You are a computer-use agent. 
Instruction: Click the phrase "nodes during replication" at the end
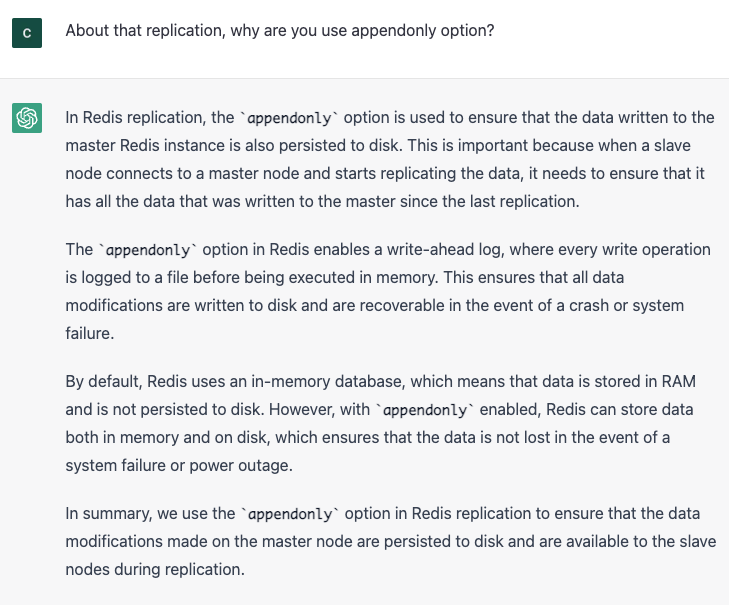click(154, 569)
